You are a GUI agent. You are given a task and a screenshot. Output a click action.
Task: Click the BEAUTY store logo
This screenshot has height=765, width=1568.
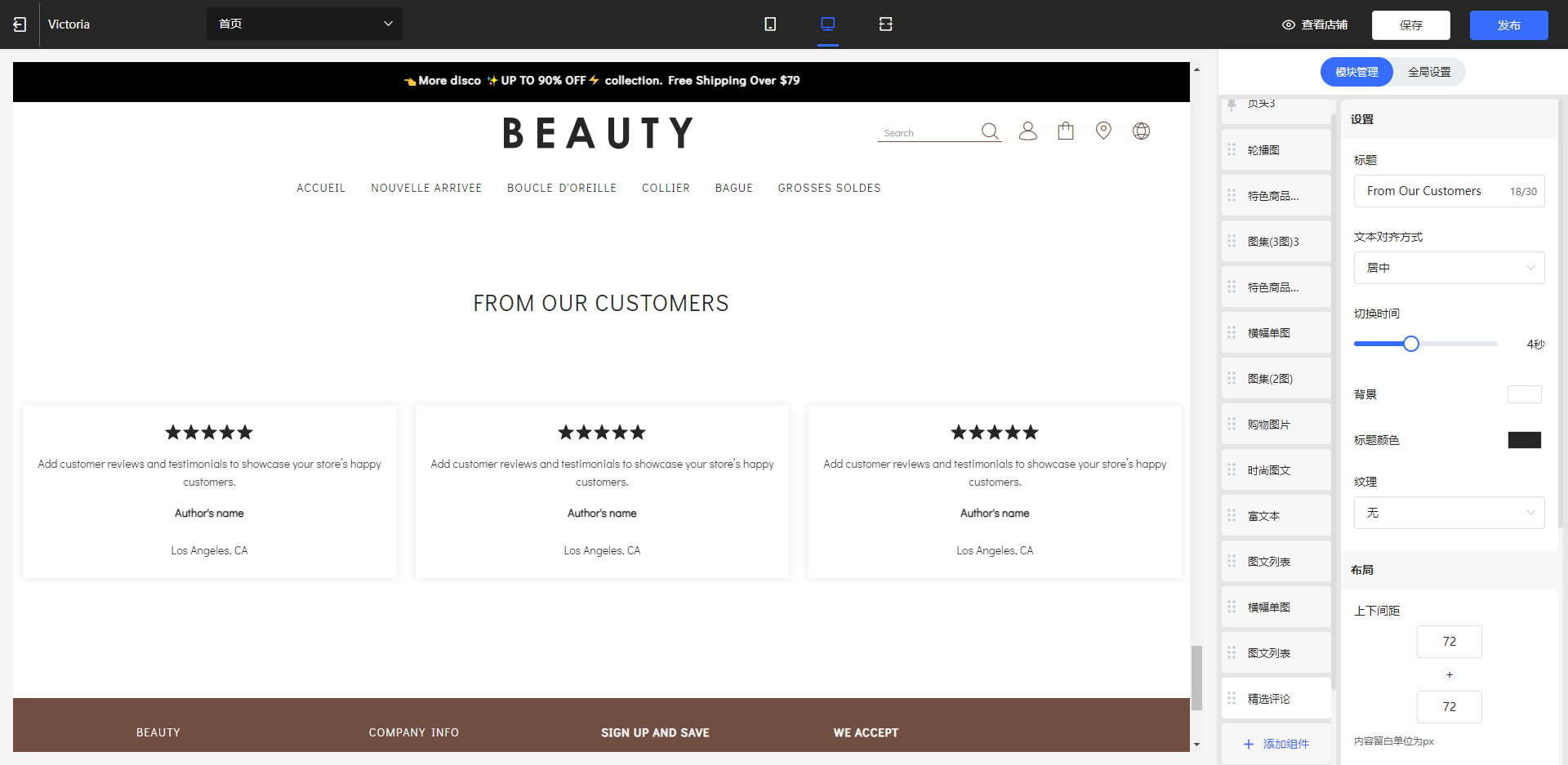click(x=599, y=133)
